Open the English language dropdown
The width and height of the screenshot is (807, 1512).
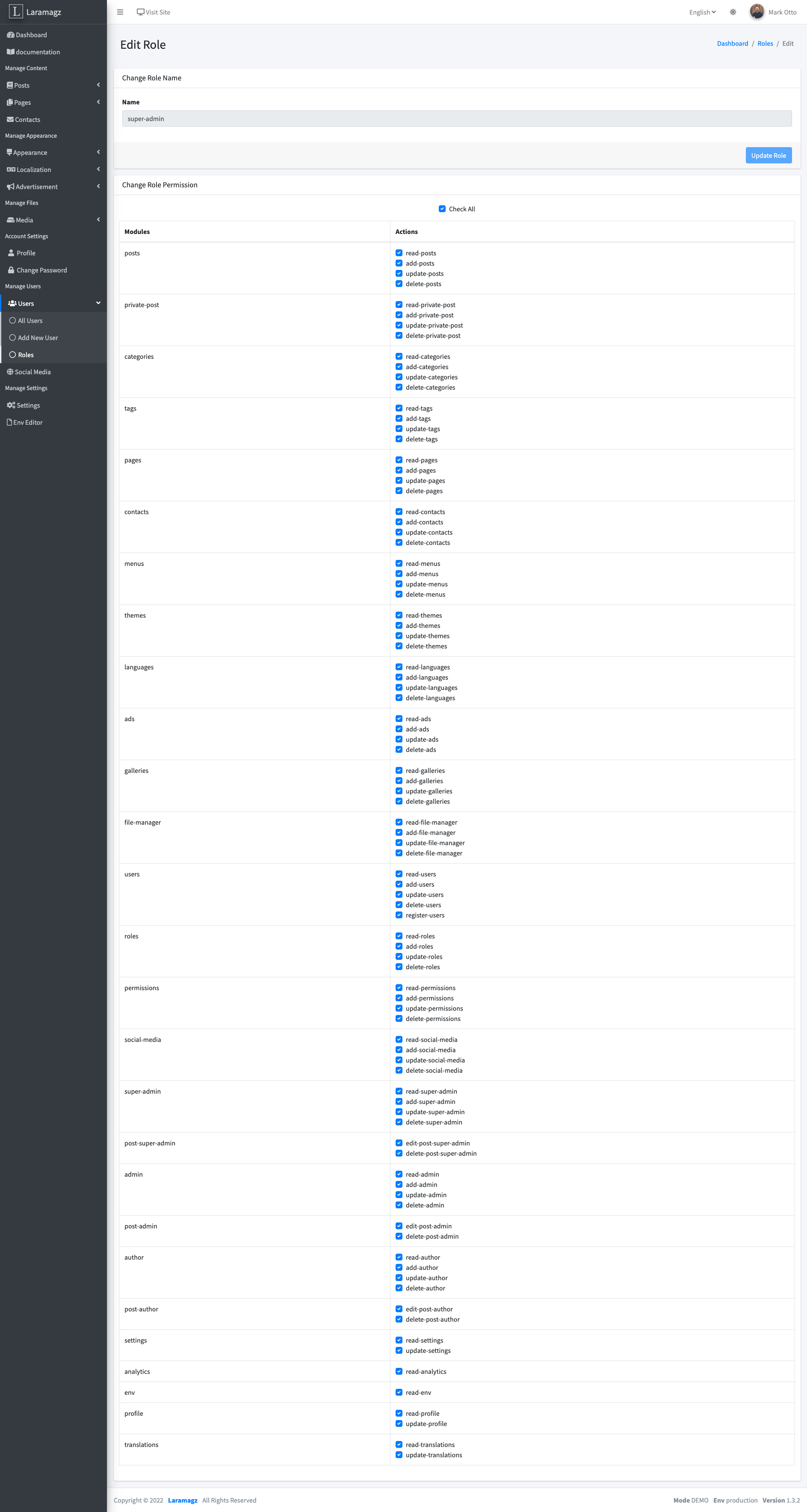[x=702, y=12]
